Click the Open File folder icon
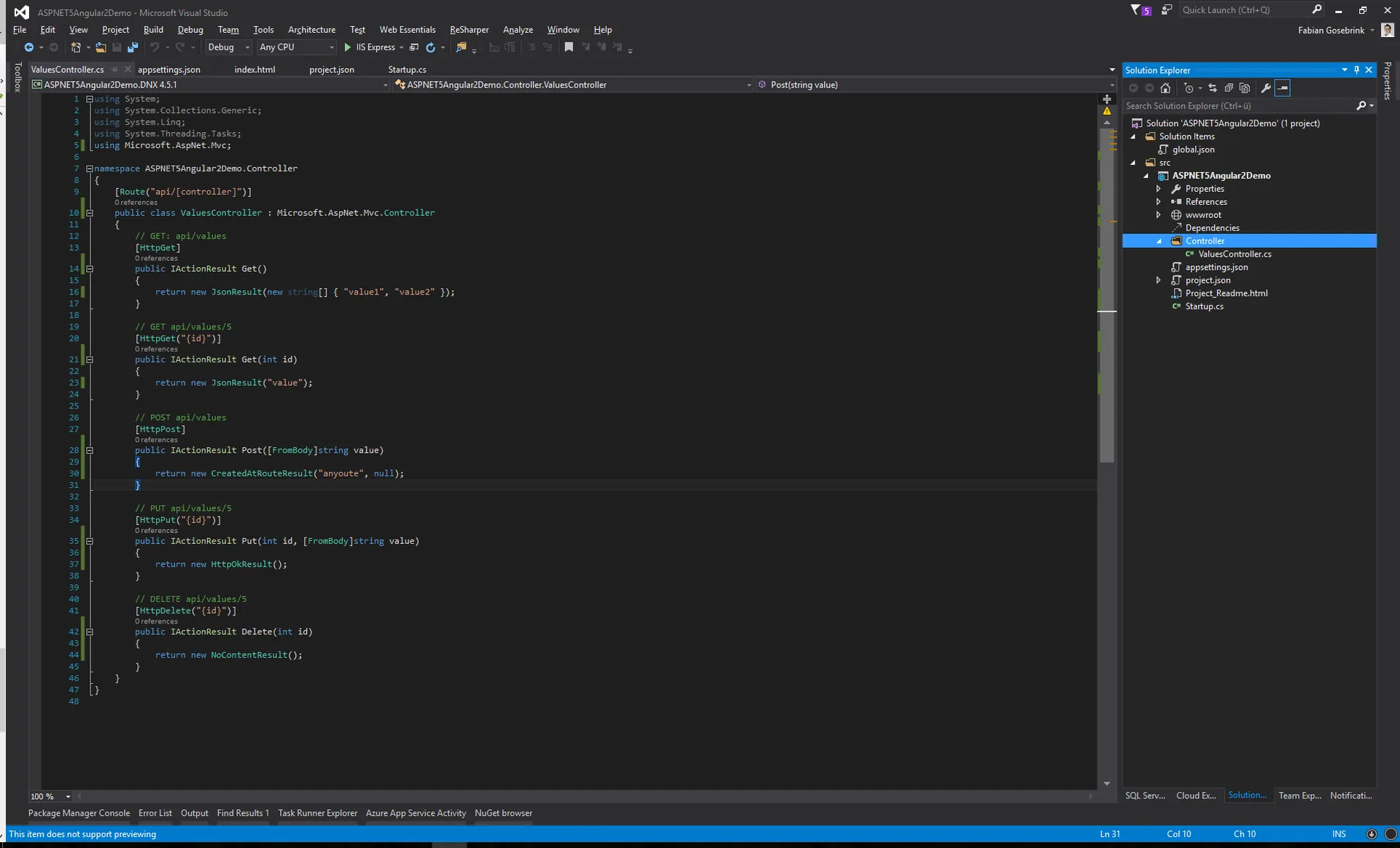Viewport: 1400px width, 848px height. click(x=101, y=47)
